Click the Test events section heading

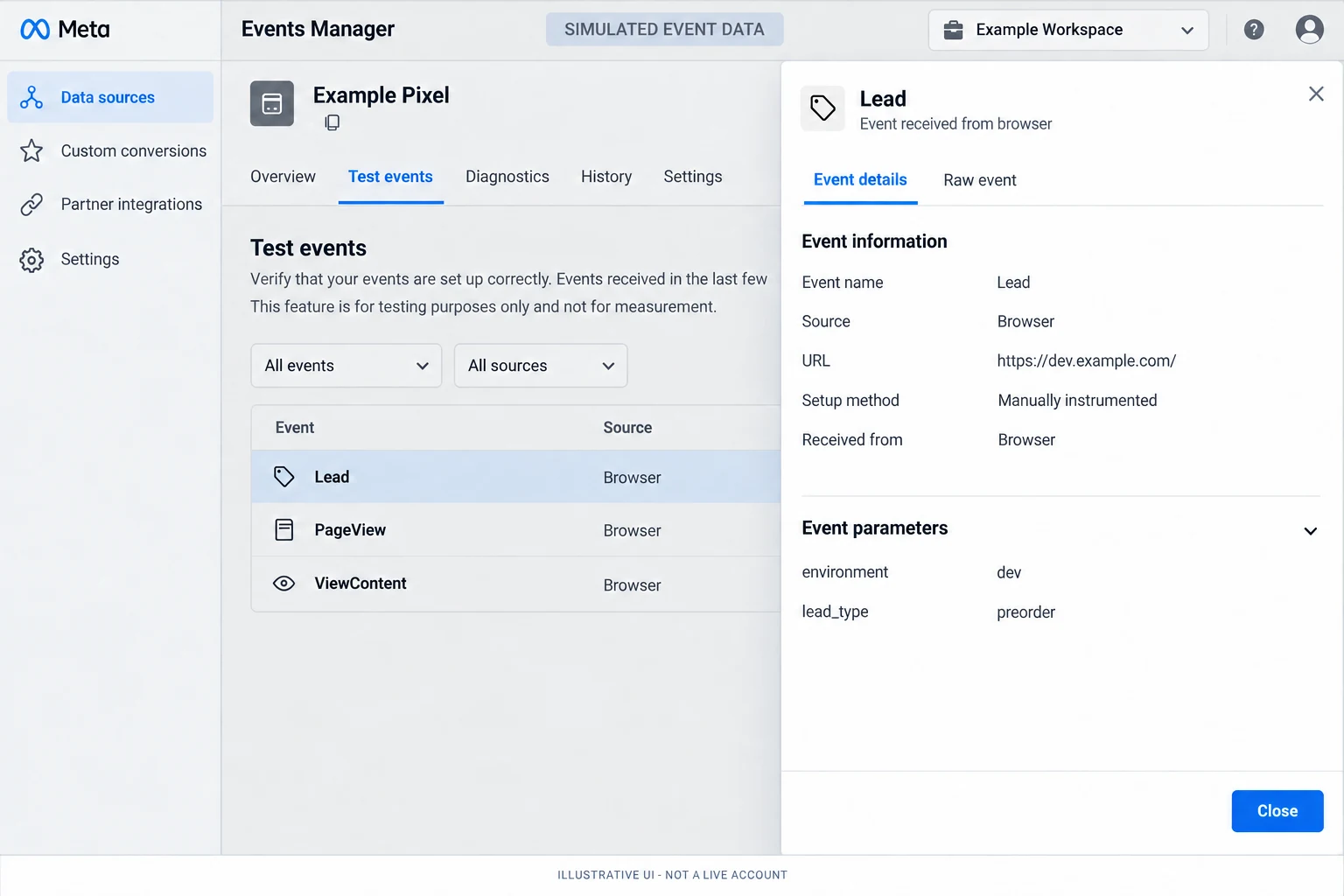tap(308, 248)
